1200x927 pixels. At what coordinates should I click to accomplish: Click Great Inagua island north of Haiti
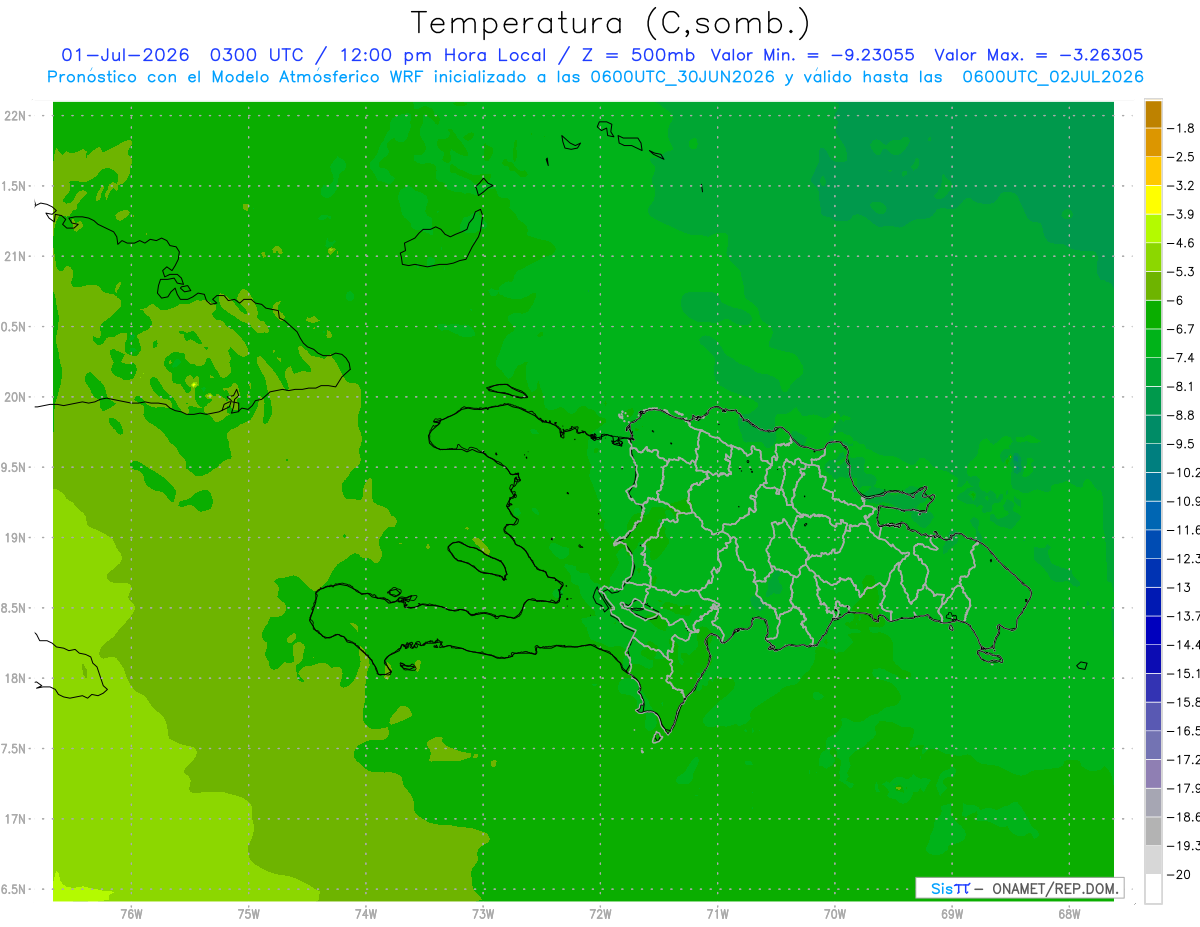point(440,240)
